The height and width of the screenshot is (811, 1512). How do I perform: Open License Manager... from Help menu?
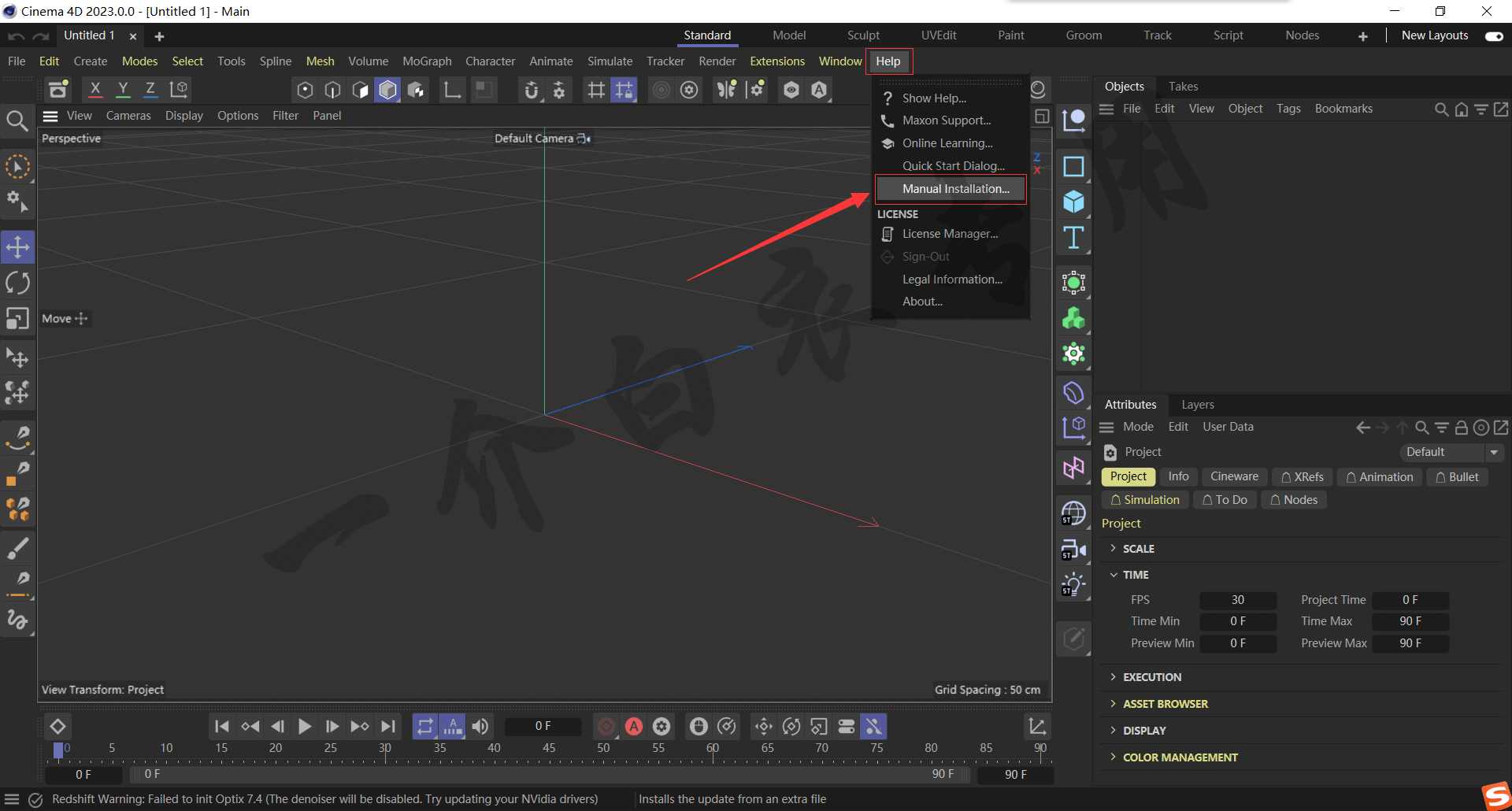click(x=951, y=234)
